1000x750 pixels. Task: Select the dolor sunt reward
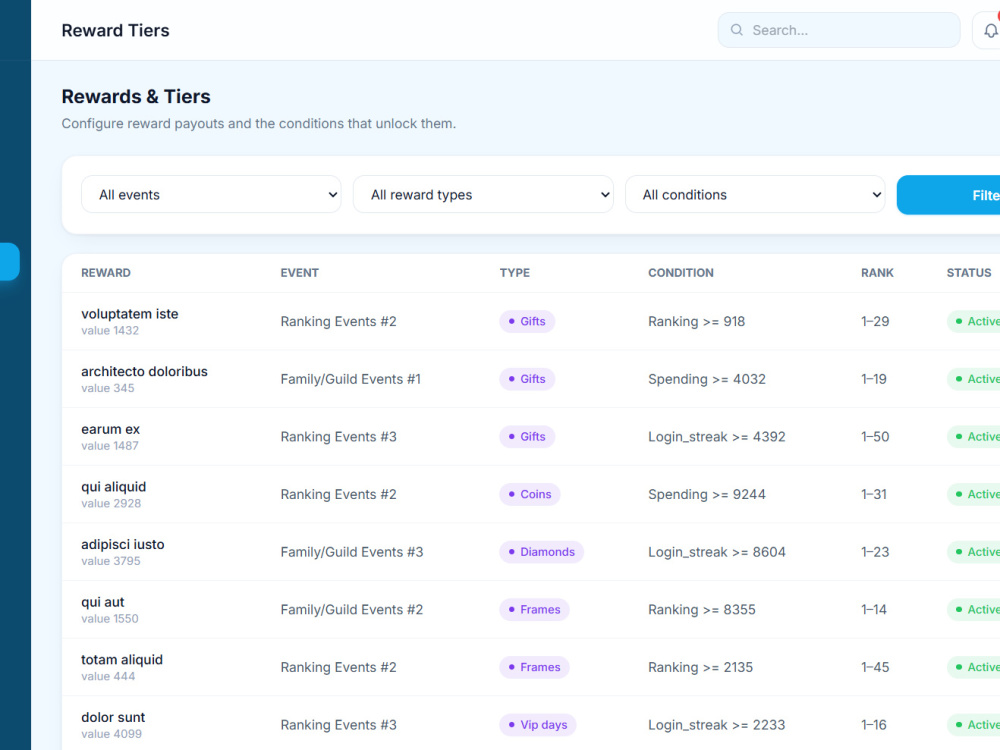[x=113, y=717]
